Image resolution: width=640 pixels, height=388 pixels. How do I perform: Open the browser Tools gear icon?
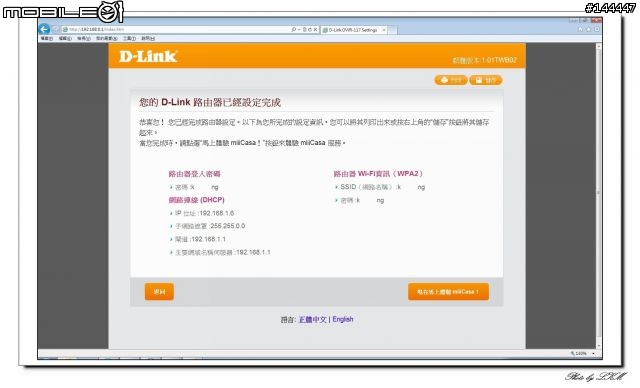[x=596, y=30]
